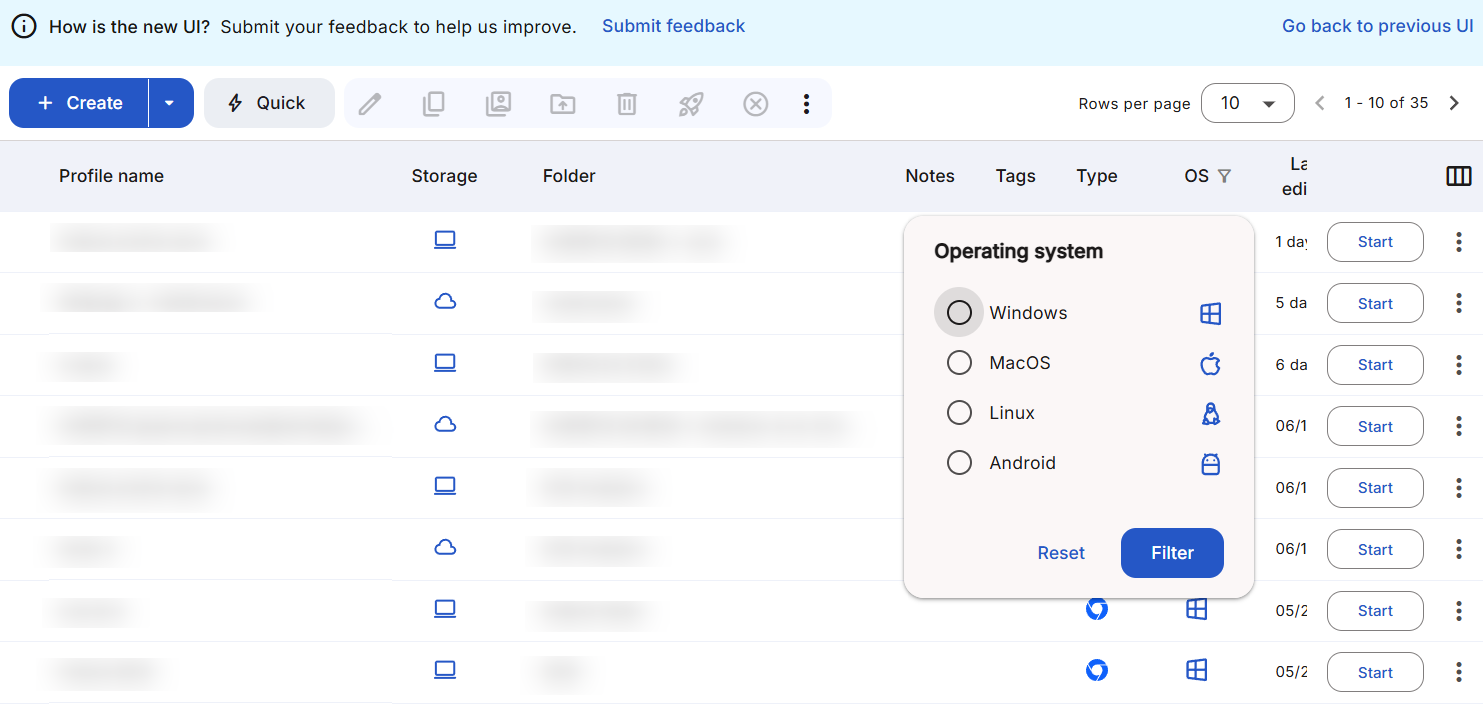Go to the next page of profiles
Image resolution: width=1483 pixels, height=707 pixels.
click(x=1454, y=103)
